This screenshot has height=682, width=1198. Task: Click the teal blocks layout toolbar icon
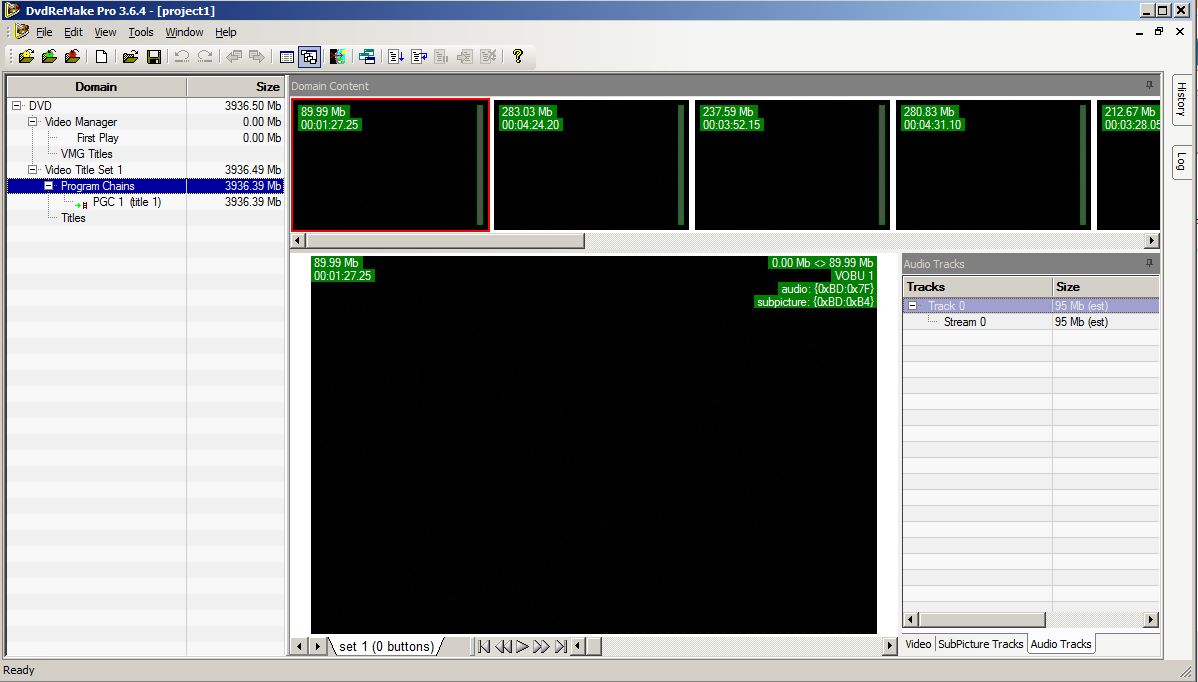point(367,57)
